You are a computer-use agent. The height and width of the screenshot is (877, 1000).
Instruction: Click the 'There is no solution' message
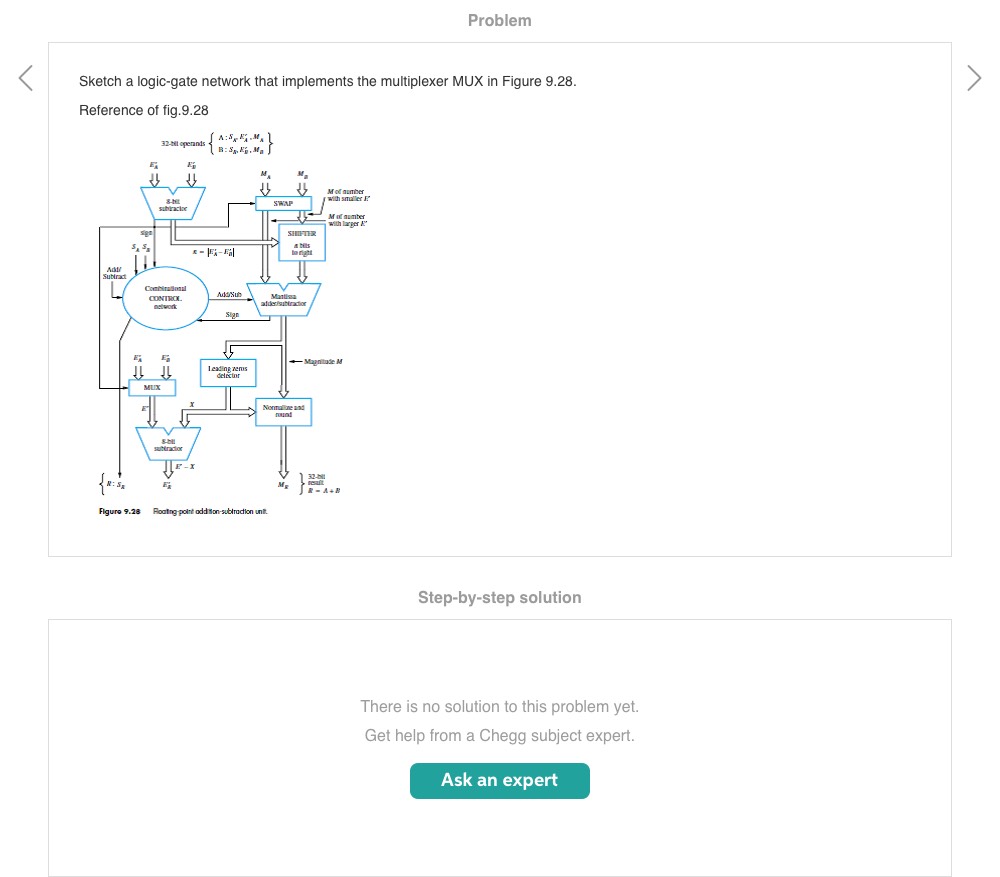pos(499,706)
